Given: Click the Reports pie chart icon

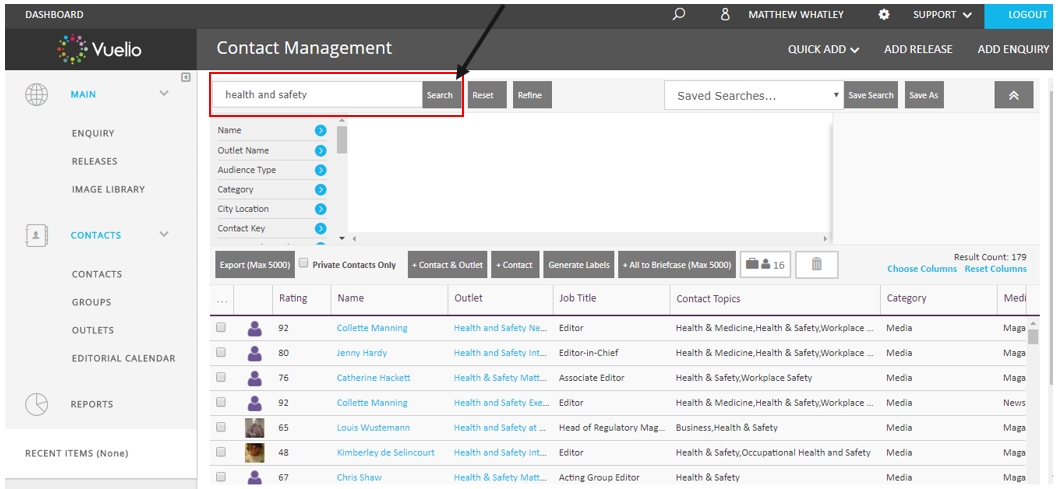Looking at the screenshot, I should (x=36, y=404).
